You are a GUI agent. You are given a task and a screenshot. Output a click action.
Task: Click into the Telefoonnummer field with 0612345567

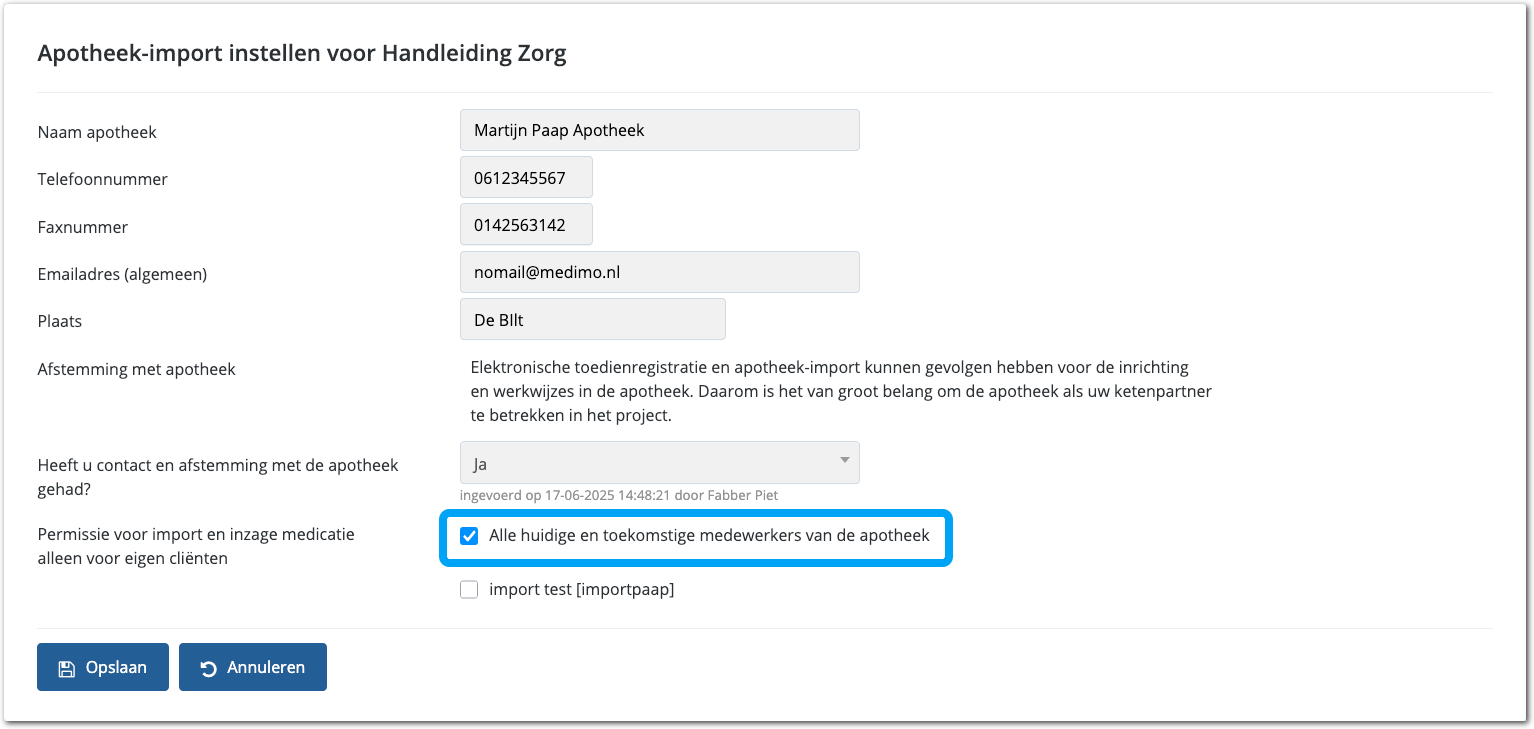(x=526, y=178)
